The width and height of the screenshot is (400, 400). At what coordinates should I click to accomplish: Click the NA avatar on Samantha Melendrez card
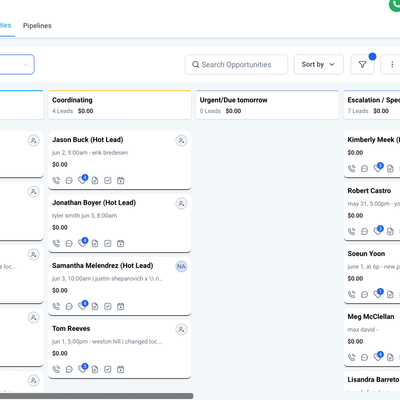181,266
